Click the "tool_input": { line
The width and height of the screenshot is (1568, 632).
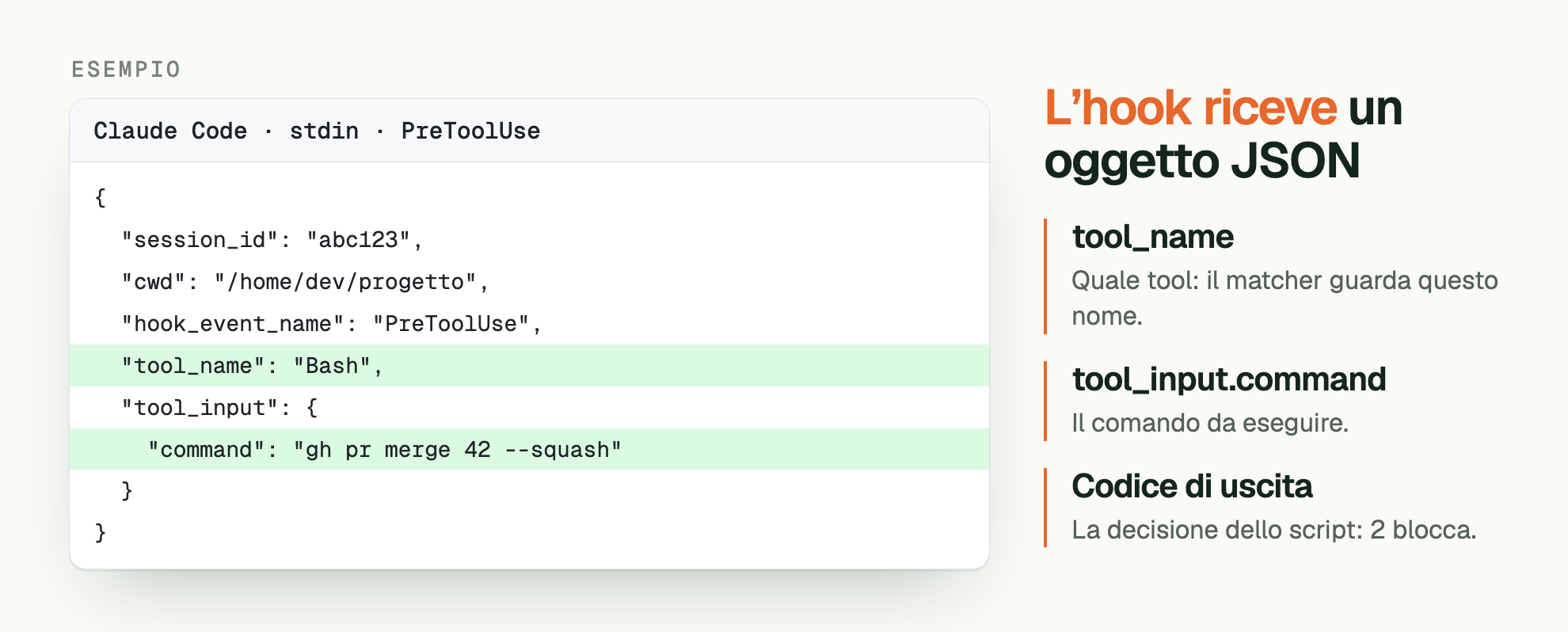point(219,408)
